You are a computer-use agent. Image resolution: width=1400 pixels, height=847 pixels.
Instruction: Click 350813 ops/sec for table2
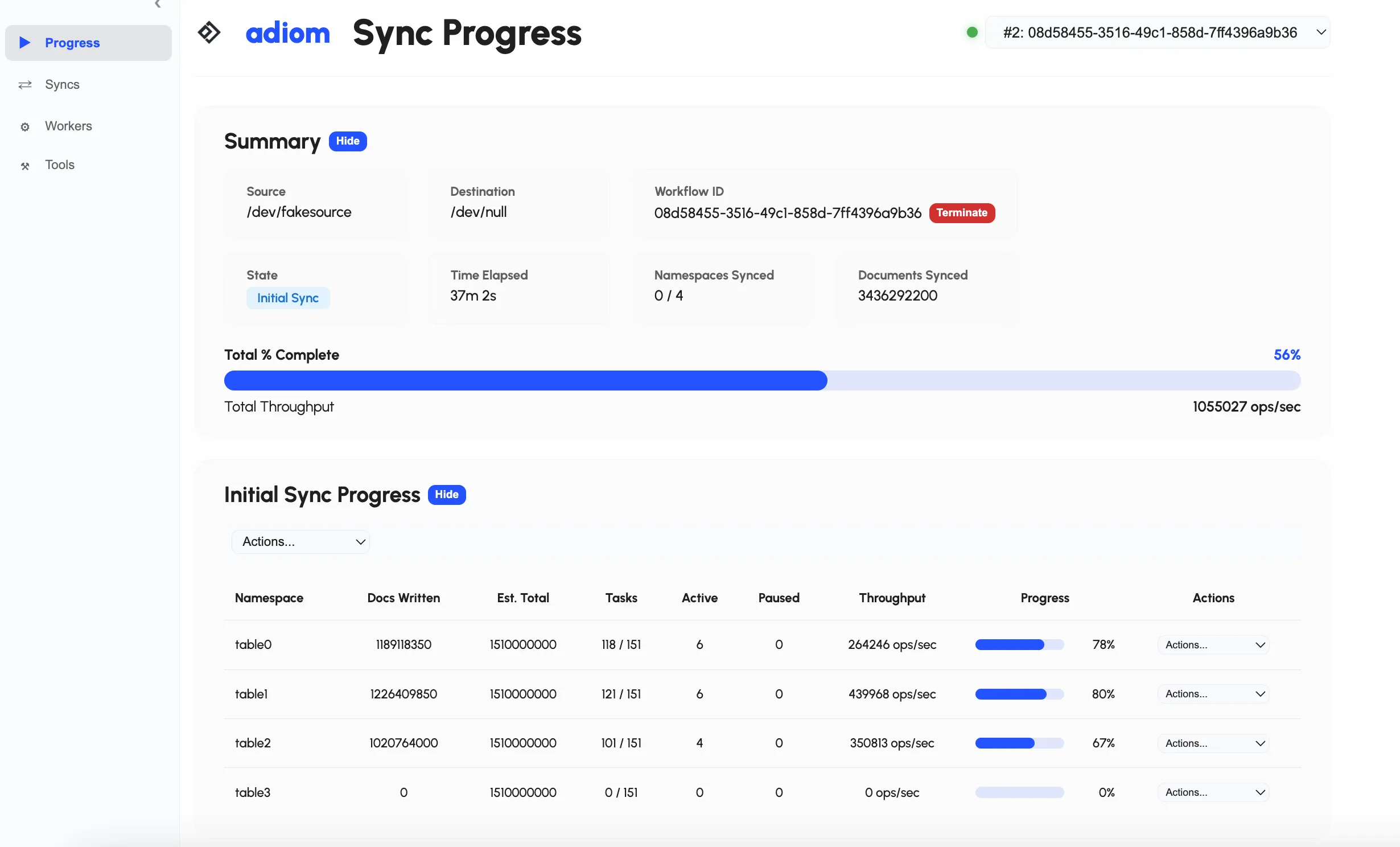tap(892, 743)
